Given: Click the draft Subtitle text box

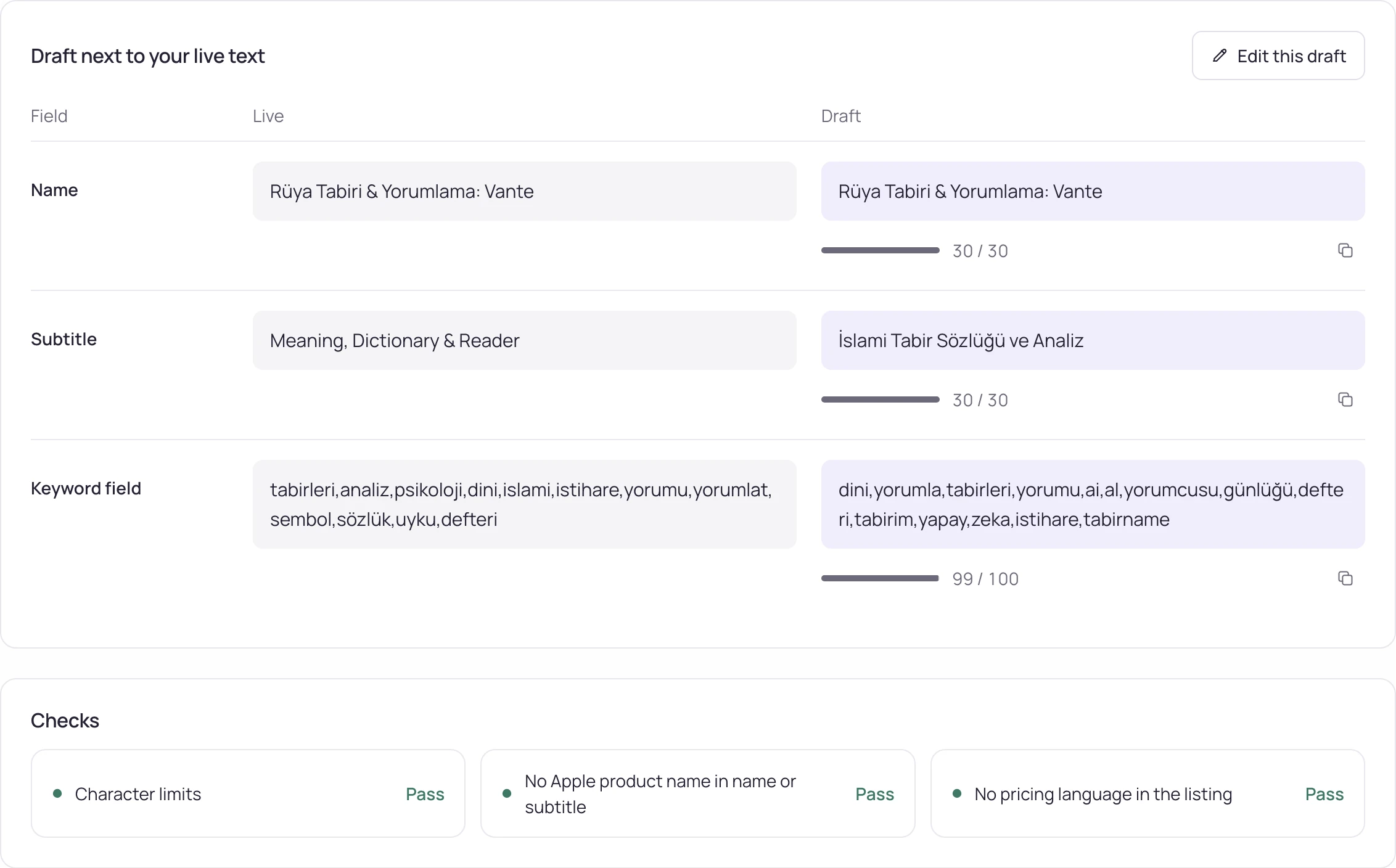Looking at the screenshot, I should click(1093, 340).
